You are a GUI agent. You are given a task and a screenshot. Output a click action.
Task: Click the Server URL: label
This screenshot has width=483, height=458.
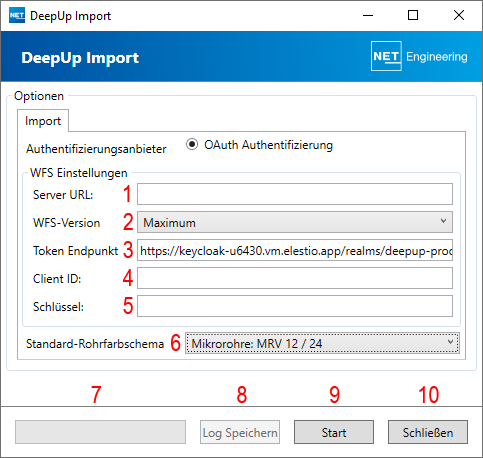pyautogui.click(x=63, y=195)
